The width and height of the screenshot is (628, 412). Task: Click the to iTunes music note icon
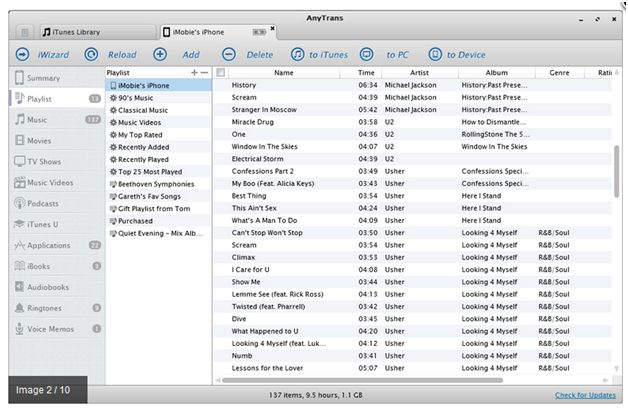[x=298, y=54]
